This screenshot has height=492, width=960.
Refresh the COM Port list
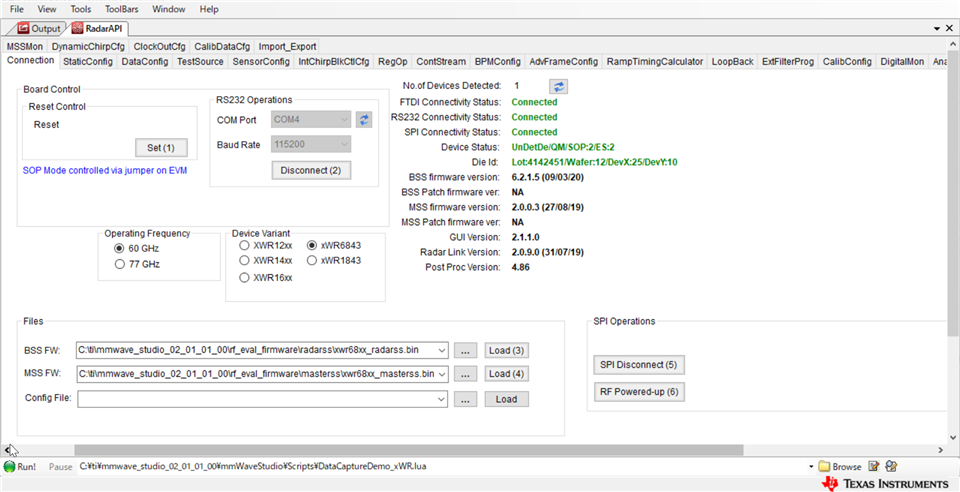point(364,119)
